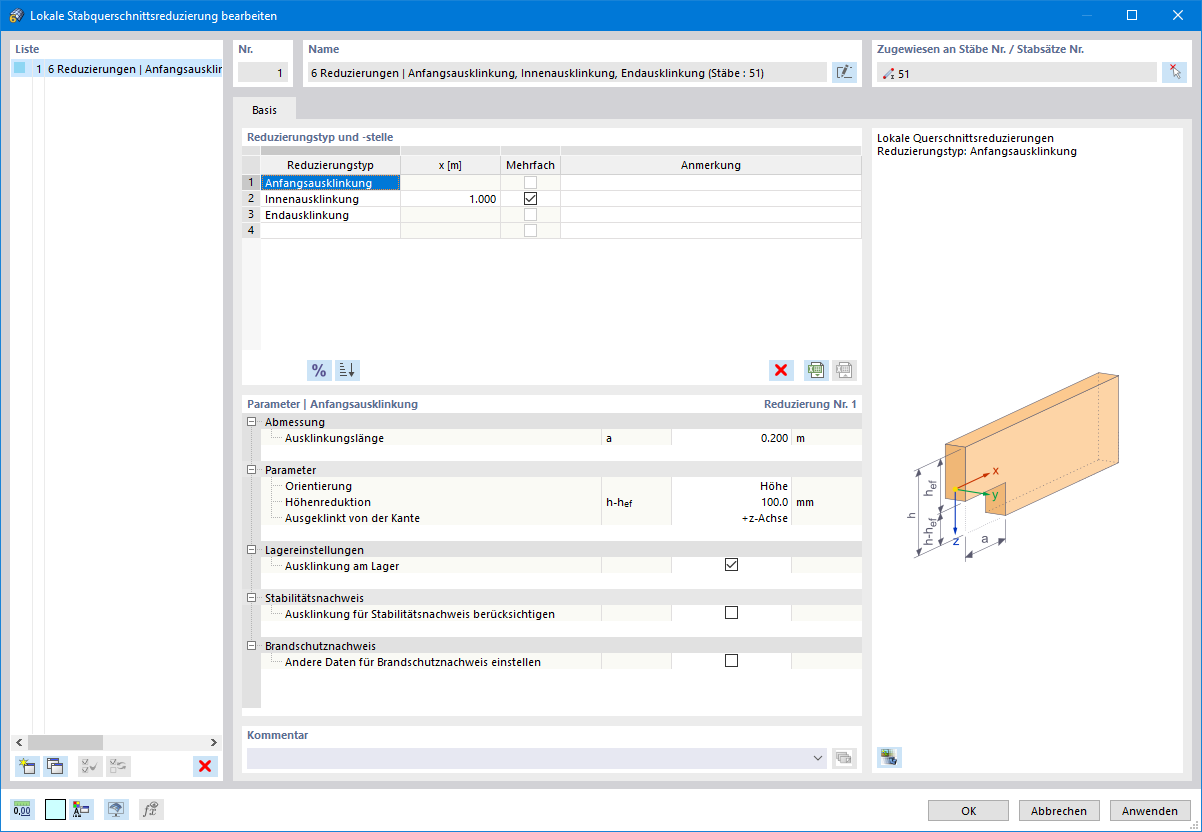Viewport: 1202px width, 832px height.
Task: Select Endausklinkung cell in row 3
Action: tap(330, 215)
